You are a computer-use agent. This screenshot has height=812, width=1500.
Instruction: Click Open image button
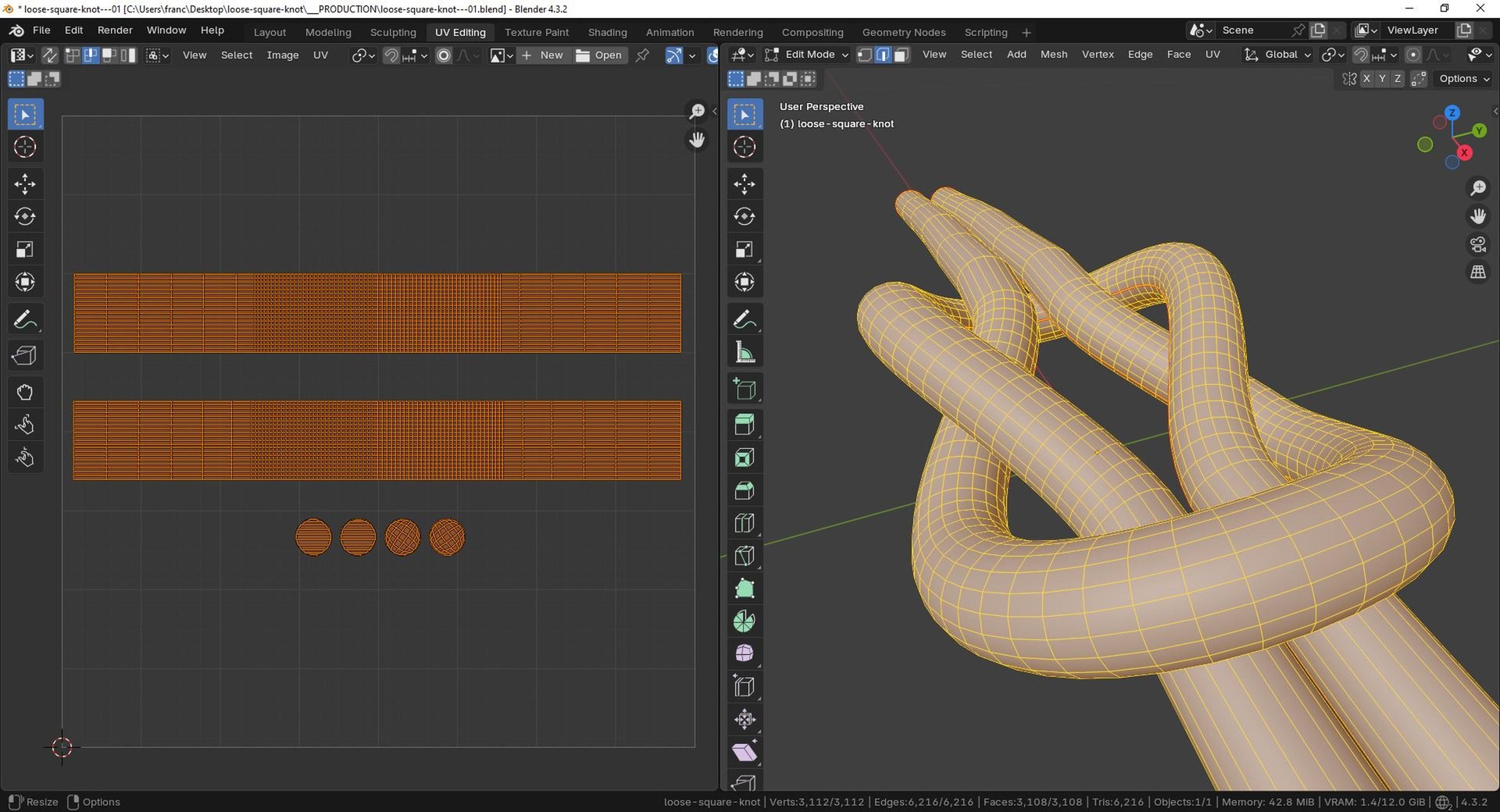(599, 55)
